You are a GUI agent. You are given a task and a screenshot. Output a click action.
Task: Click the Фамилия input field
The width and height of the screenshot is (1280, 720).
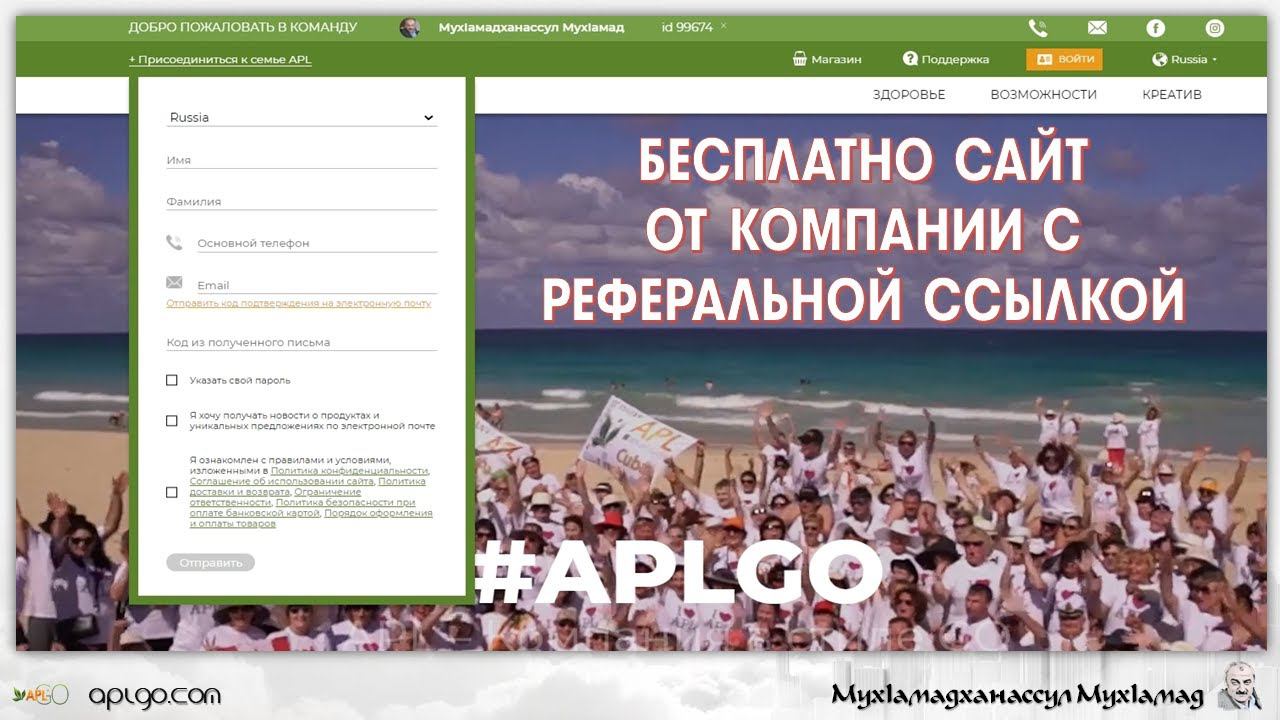(302, 201)
